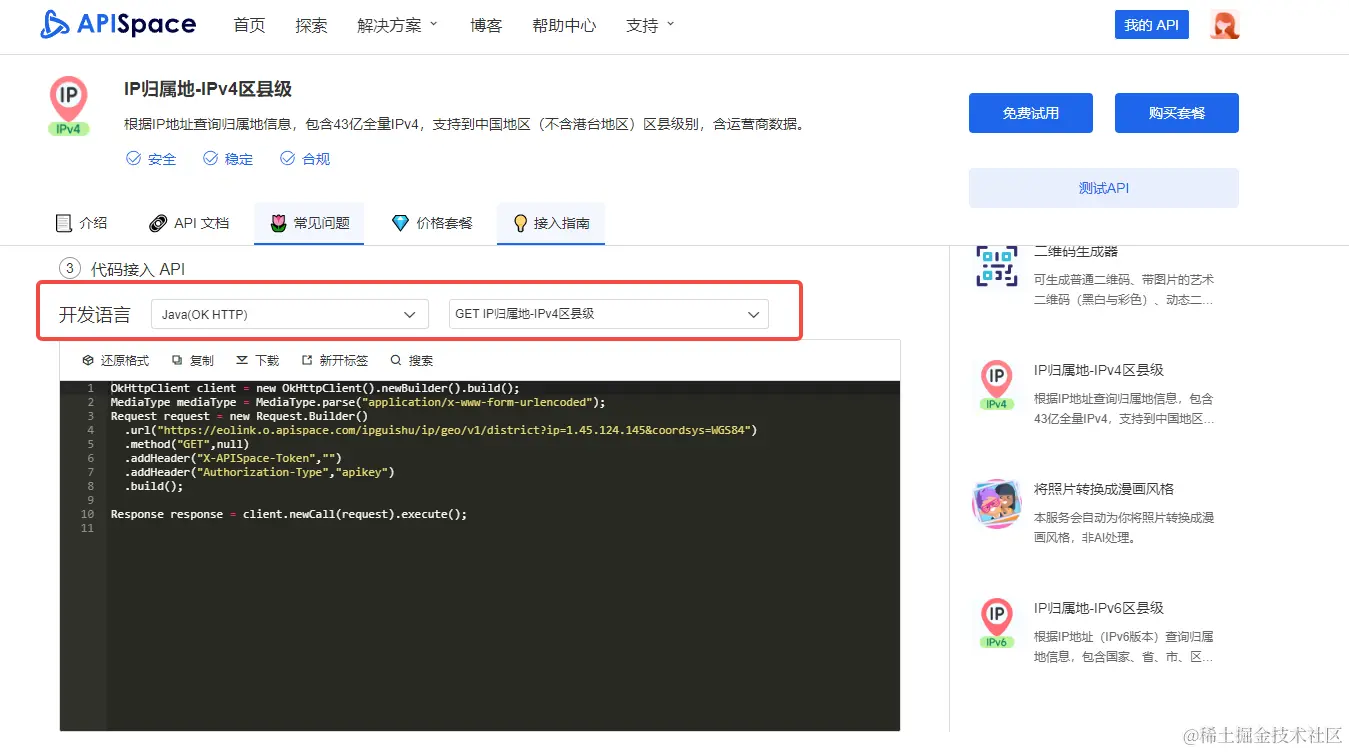The height and width of the screenshot is (752, 1349).
Task: Switch to the 价格套餐 tab
Action: [x=432, y=223]
